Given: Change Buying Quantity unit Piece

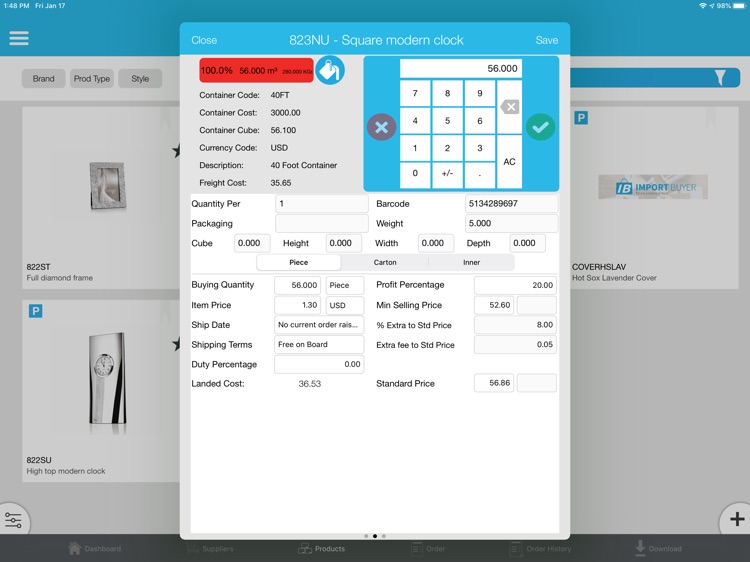Looking at the screenshot, I should tap(345, 285).
